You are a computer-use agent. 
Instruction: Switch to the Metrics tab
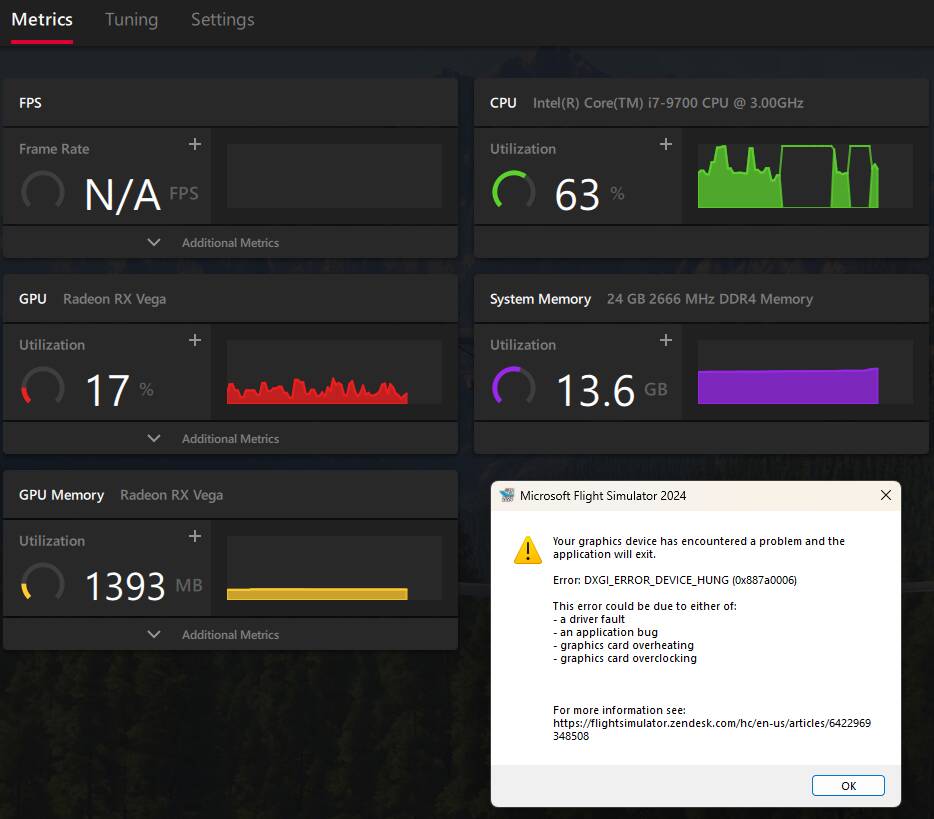[x=42, y=20]
